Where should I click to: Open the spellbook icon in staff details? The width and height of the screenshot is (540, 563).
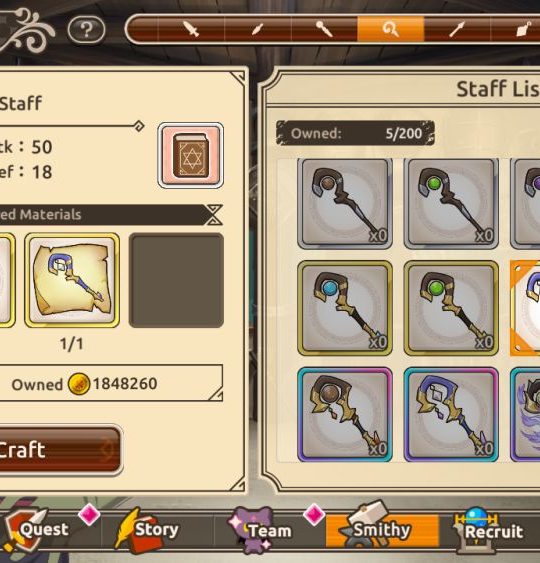point(191,155)
